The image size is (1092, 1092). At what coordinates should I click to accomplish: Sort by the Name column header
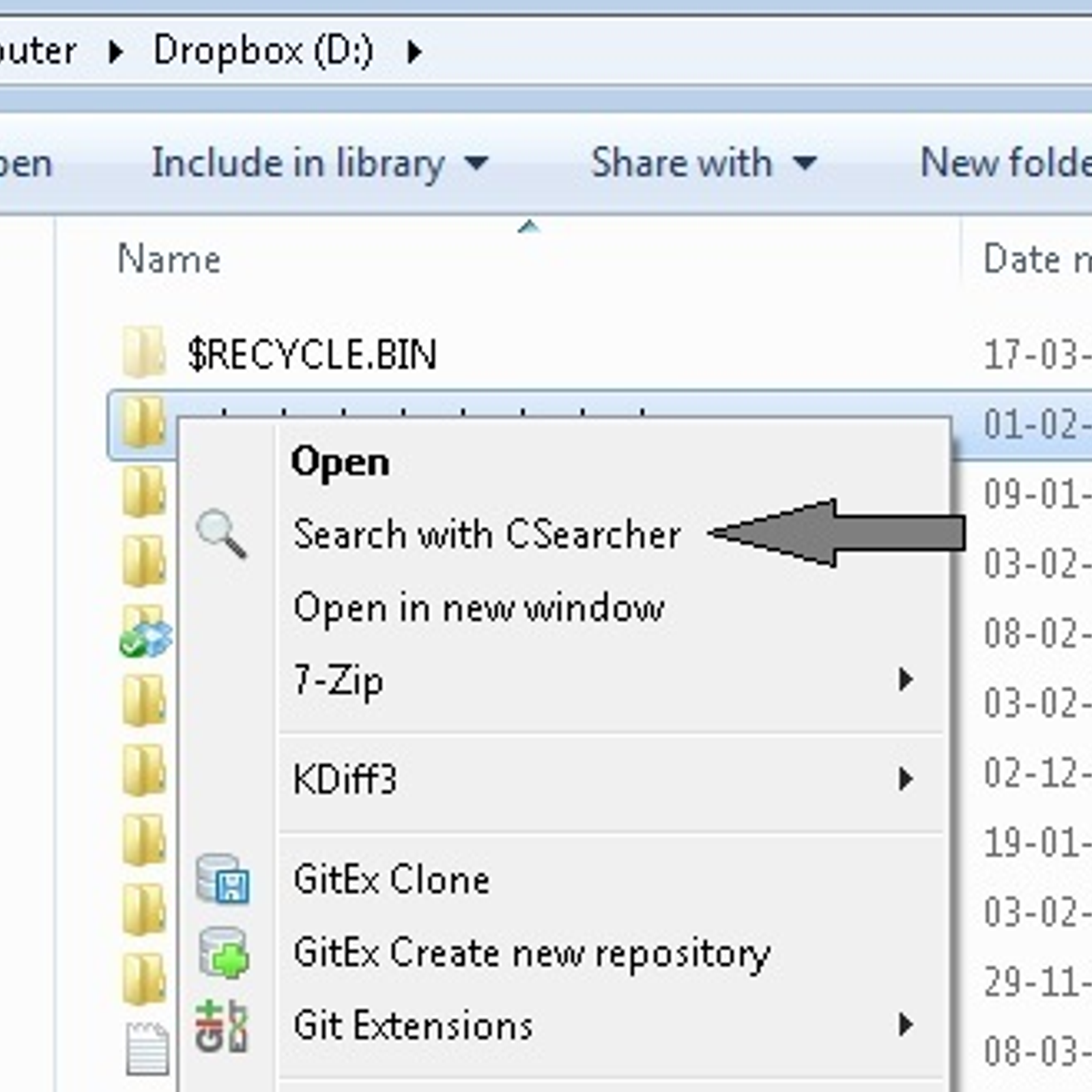pos(169,259)
